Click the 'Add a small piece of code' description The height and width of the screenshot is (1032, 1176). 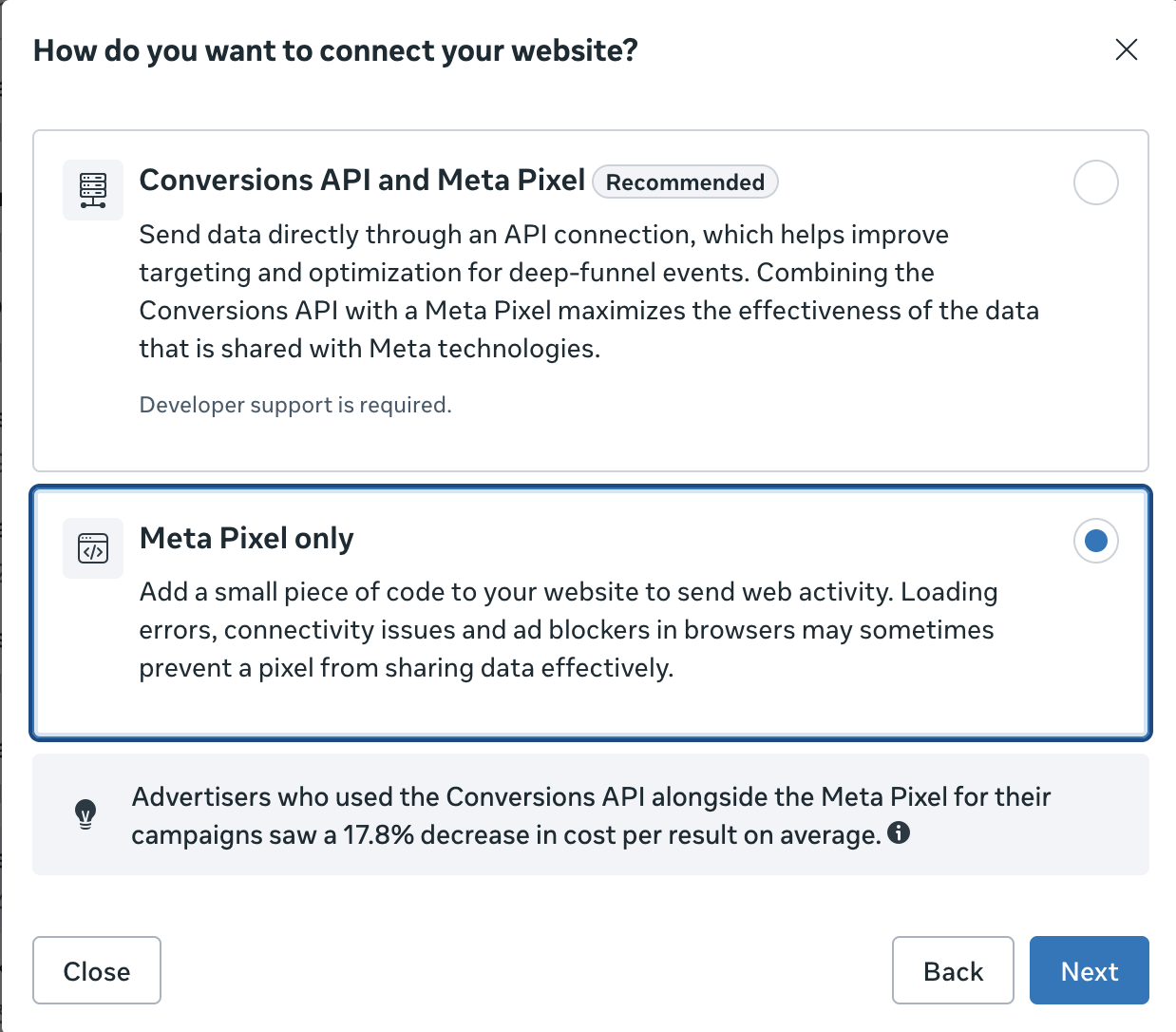coord(568,629)
